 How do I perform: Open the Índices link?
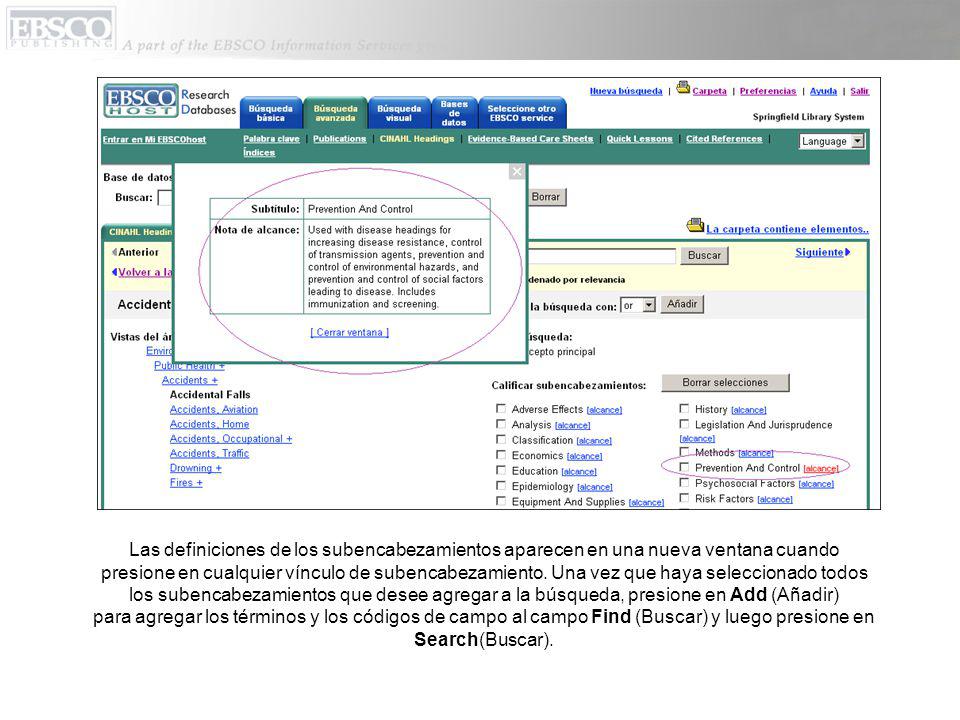click(x=259, y=152)
